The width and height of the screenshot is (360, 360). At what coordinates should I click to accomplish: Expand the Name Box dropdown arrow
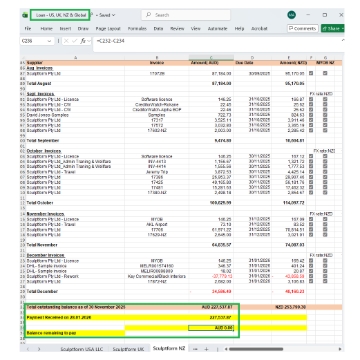tap(49, 41)
